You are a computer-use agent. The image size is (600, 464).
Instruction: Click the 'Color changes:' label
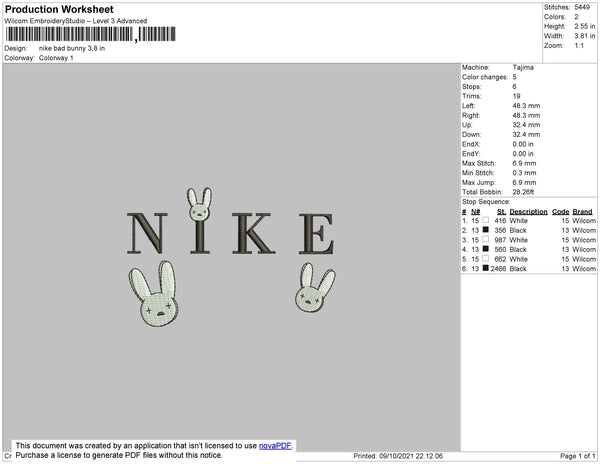click(x=485, y=77)
